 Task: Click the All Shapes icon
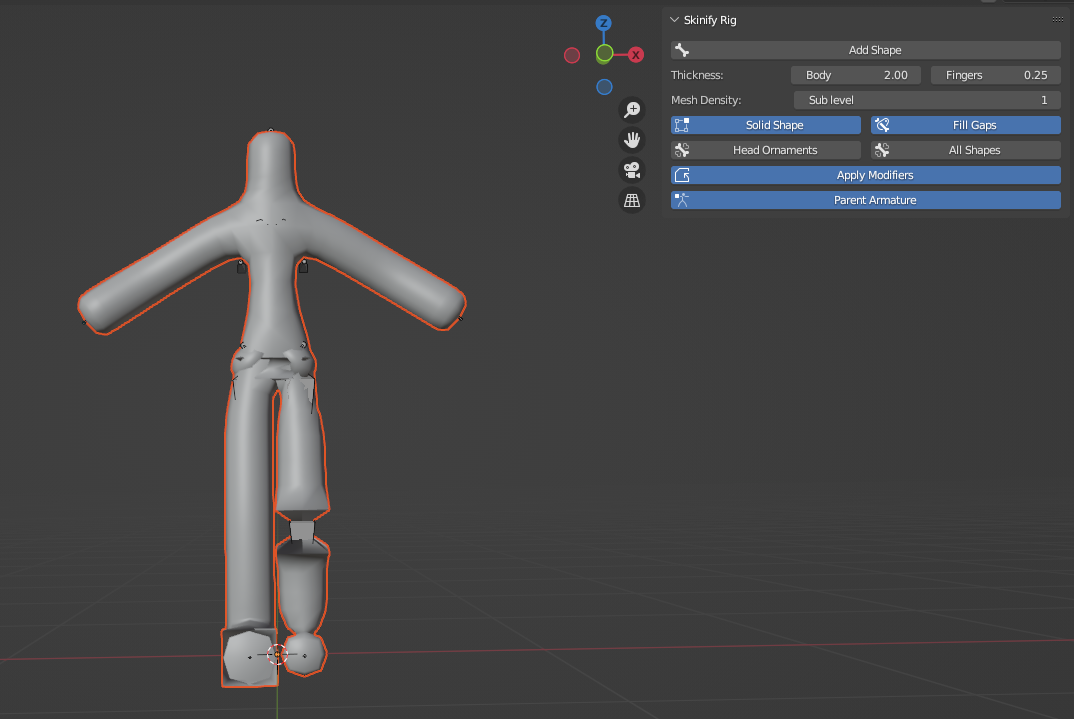pyautogui.click(x=882, y=150)
